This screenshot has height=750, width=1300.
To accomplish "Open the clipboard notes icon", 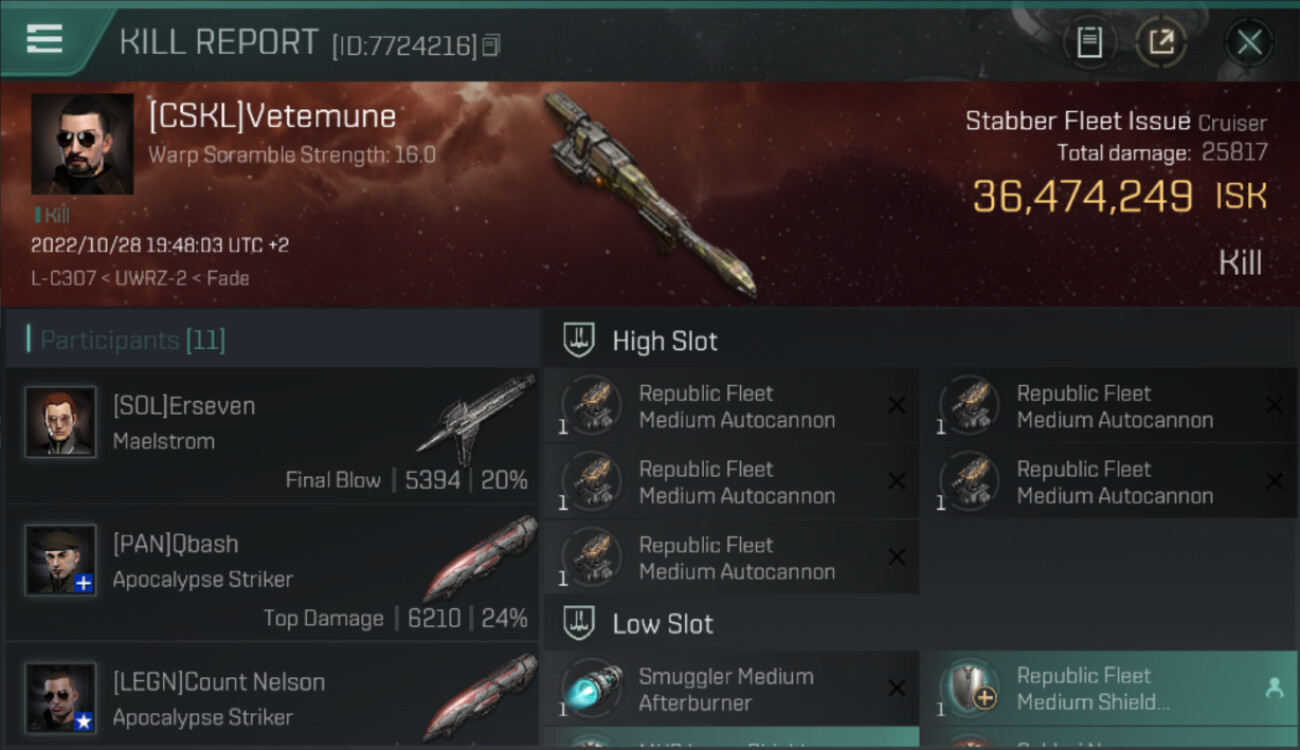I will click(1089, 42).
